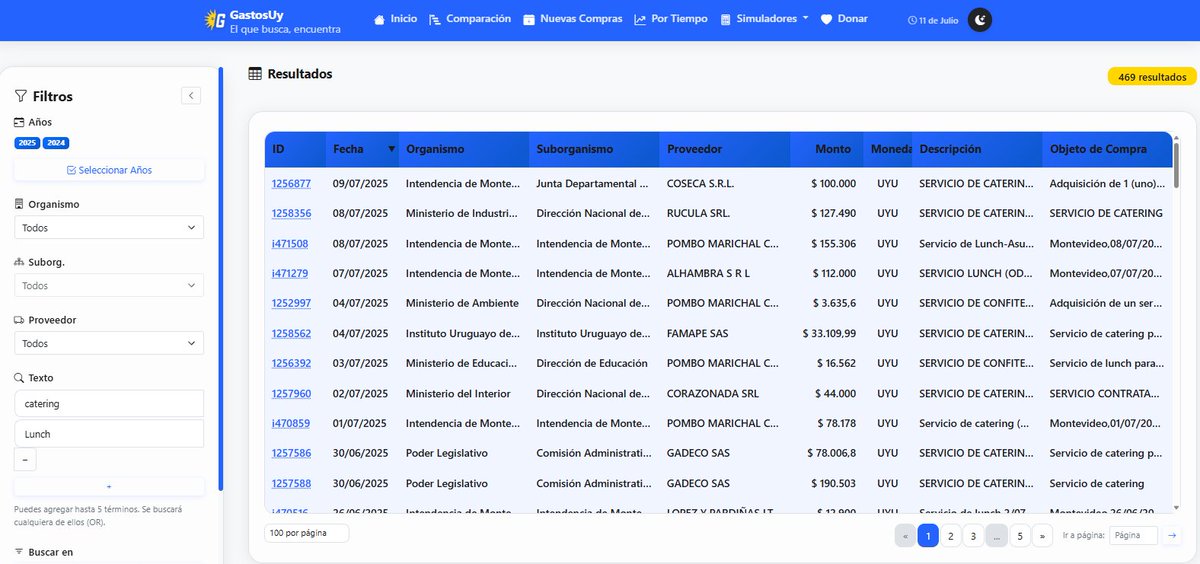Go to next page arrow
Screen dimensions: 1200x564
[1042, 535]
